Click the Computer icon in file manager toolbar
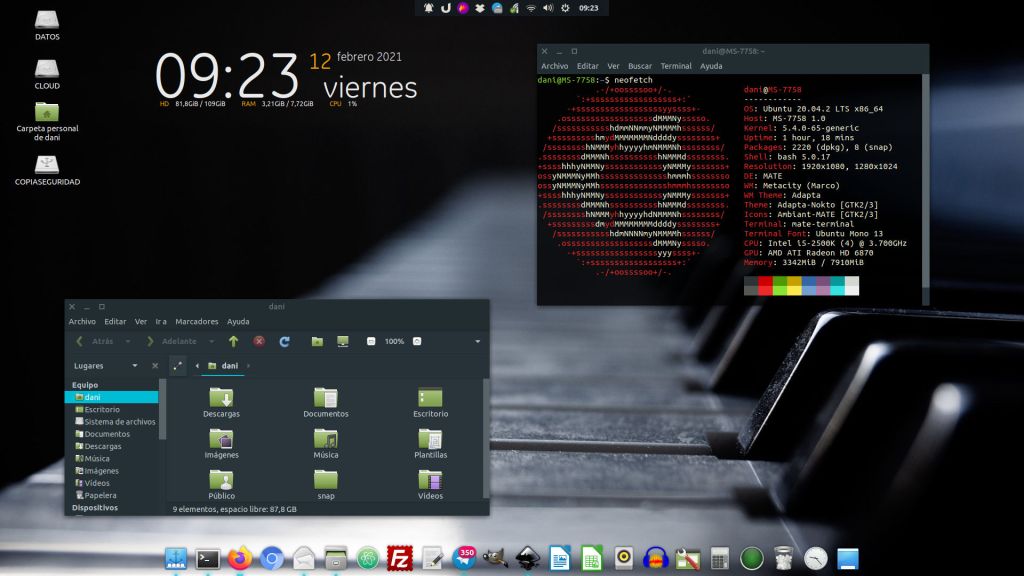 click(x=343, y=341)
